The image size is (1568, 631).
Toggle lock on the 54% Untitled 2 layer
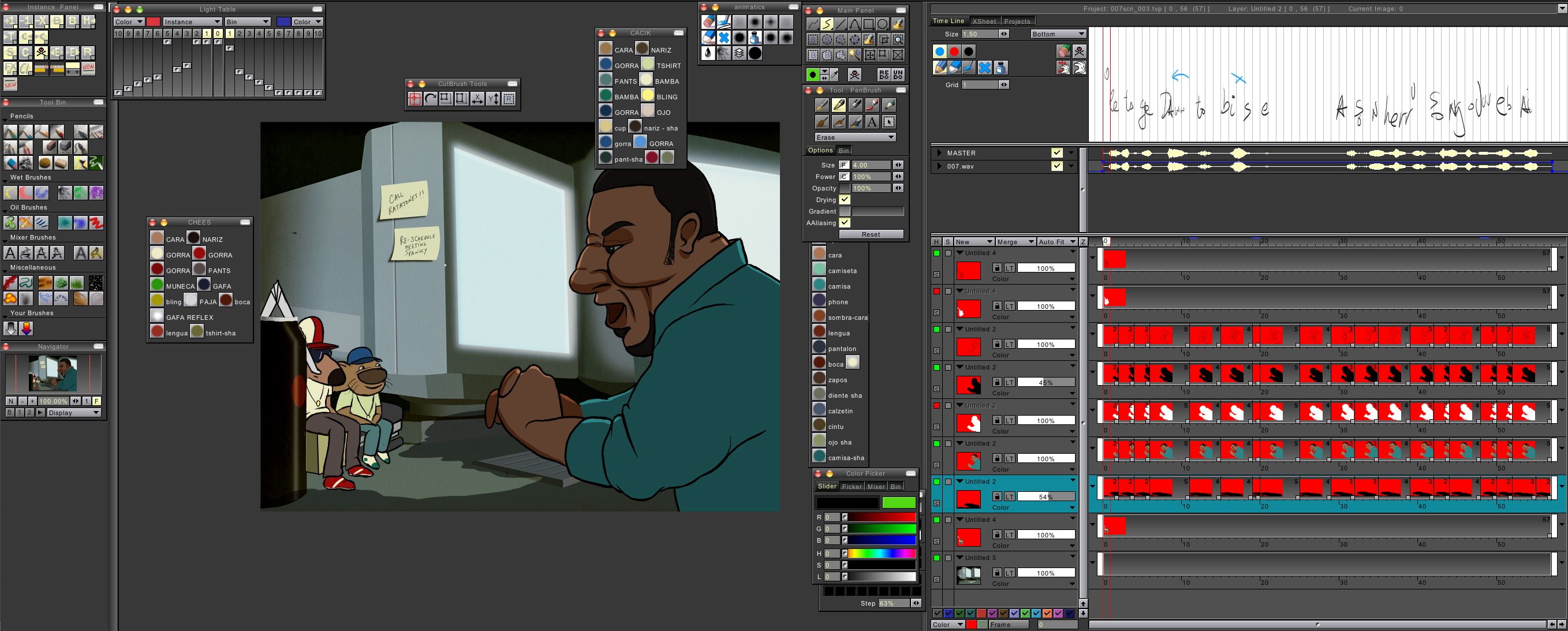996,497
